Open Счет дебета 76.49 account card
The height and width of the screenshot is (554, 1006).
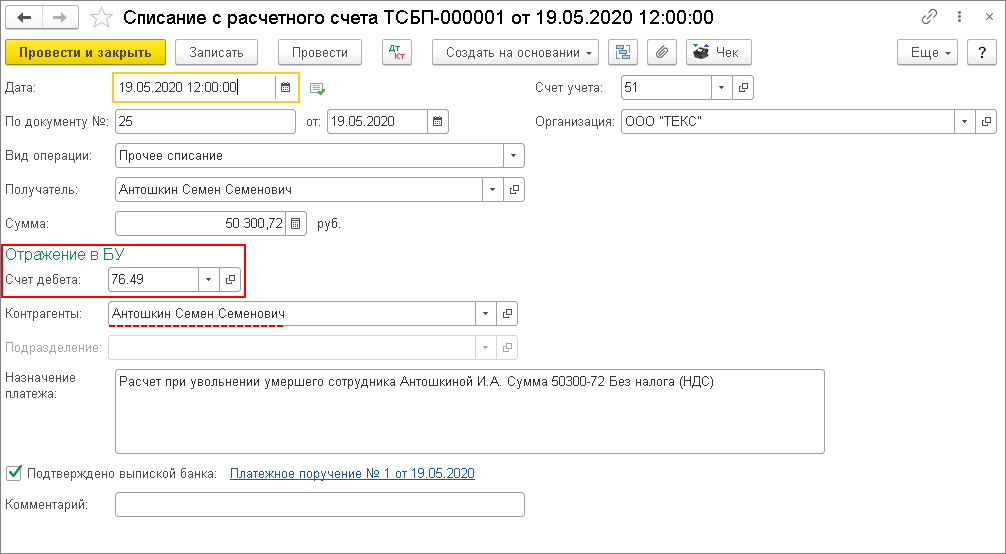230,280
